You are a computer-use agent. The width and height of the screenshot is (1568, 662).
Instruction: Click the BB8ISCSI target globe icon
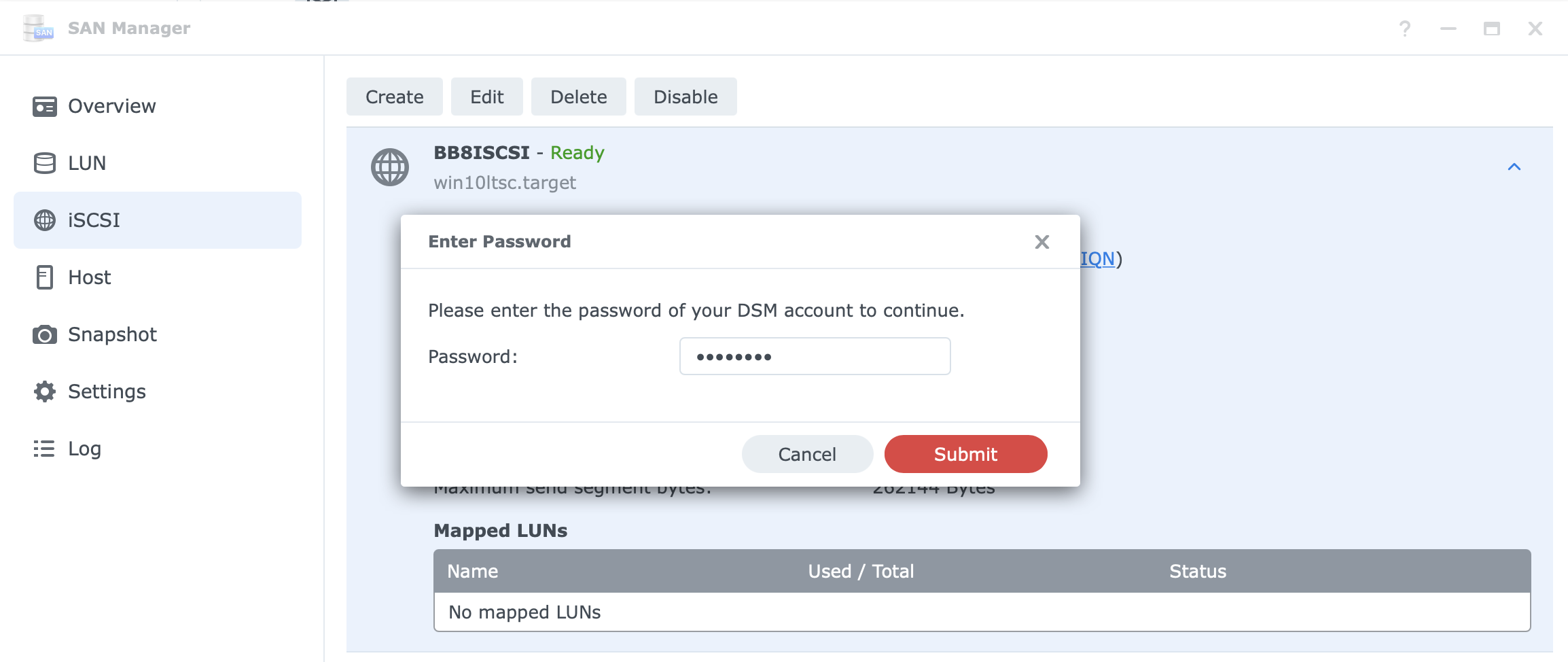390,167
